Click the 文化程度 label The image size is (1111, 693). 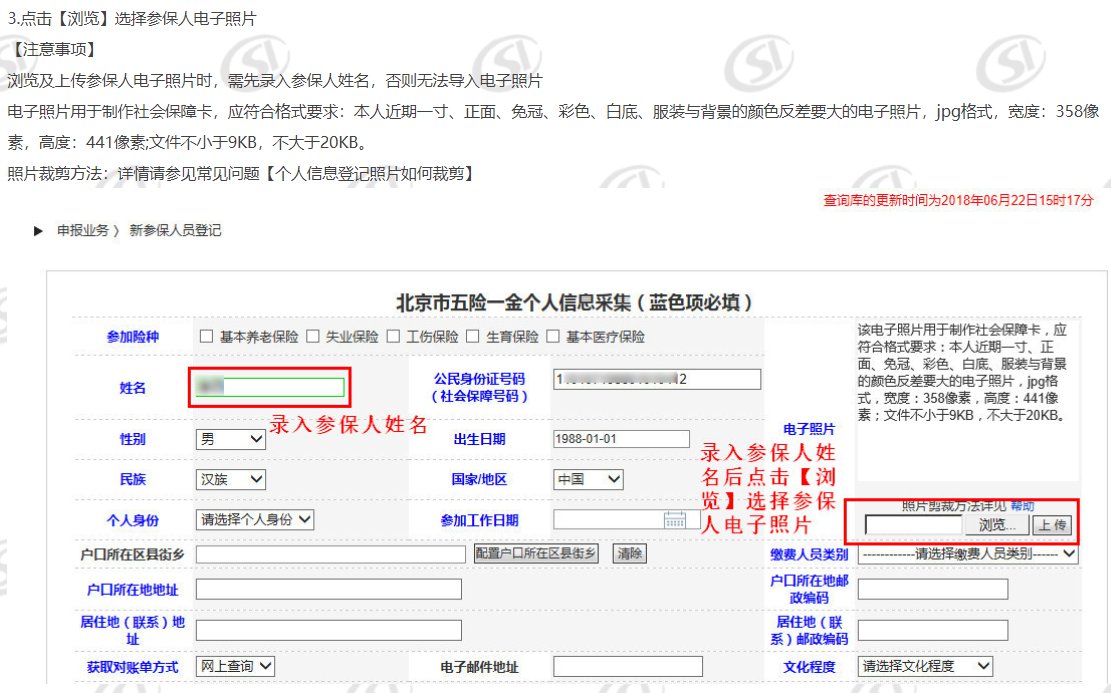[x=809, y=667]
